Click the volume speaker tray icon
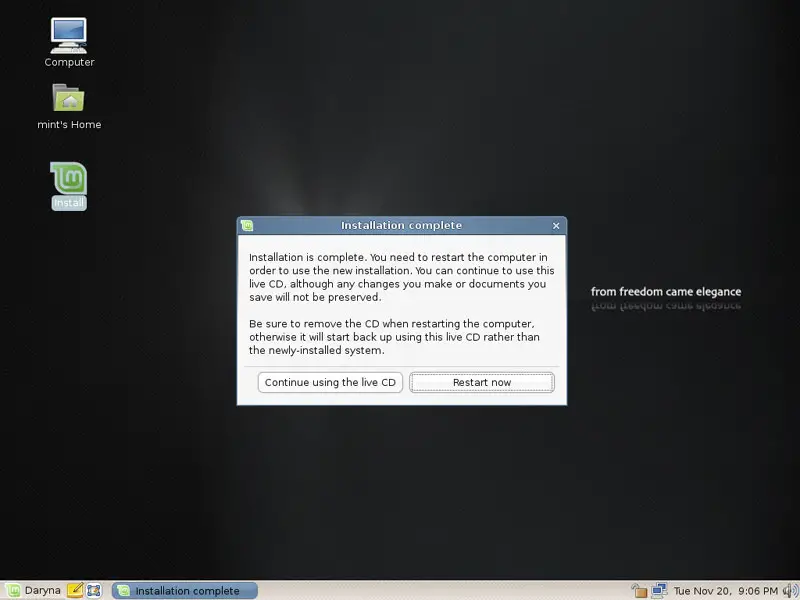The image size is (800, 600). [790, 591]
